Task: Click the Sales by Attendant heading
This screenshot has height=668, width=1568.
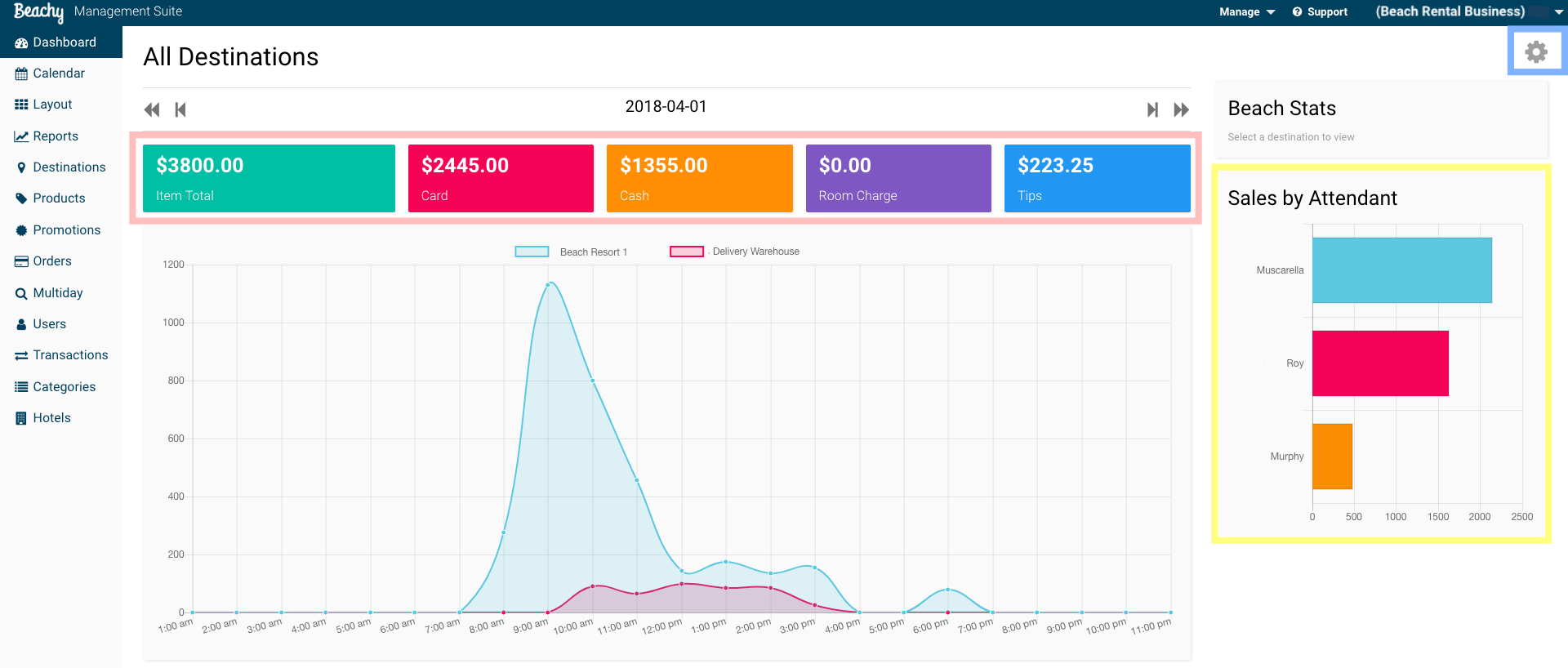Action: [x=1312, y=198]
